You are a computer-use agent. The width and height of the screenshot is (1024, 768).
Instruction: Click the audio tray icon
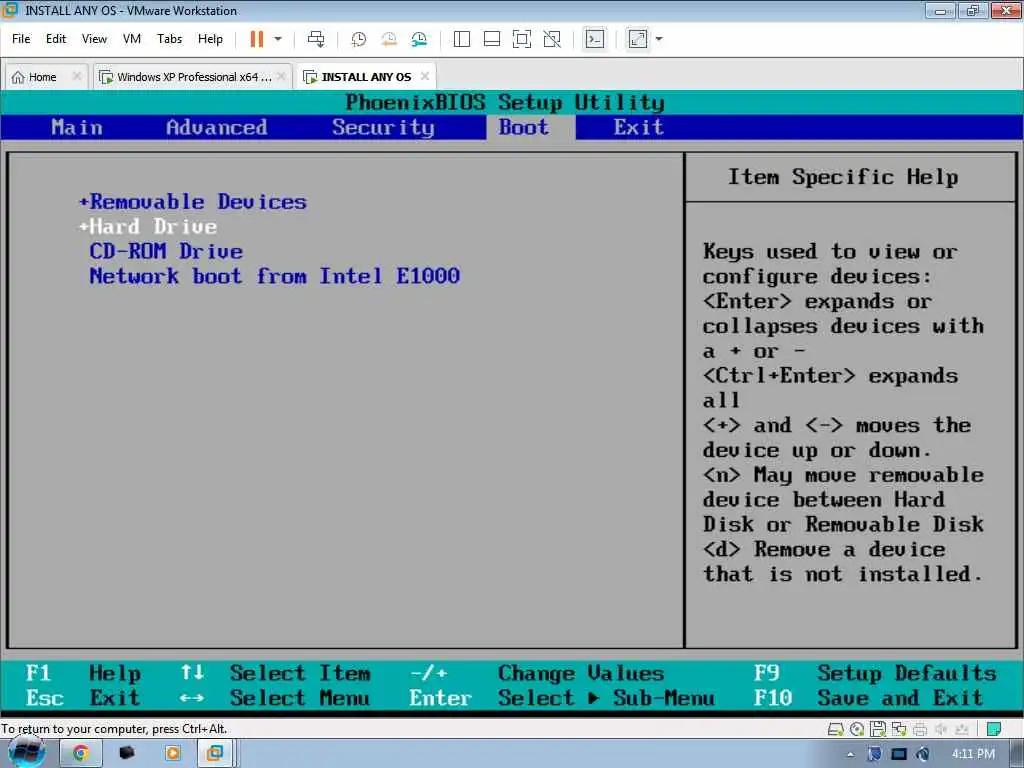pos(923,754)
